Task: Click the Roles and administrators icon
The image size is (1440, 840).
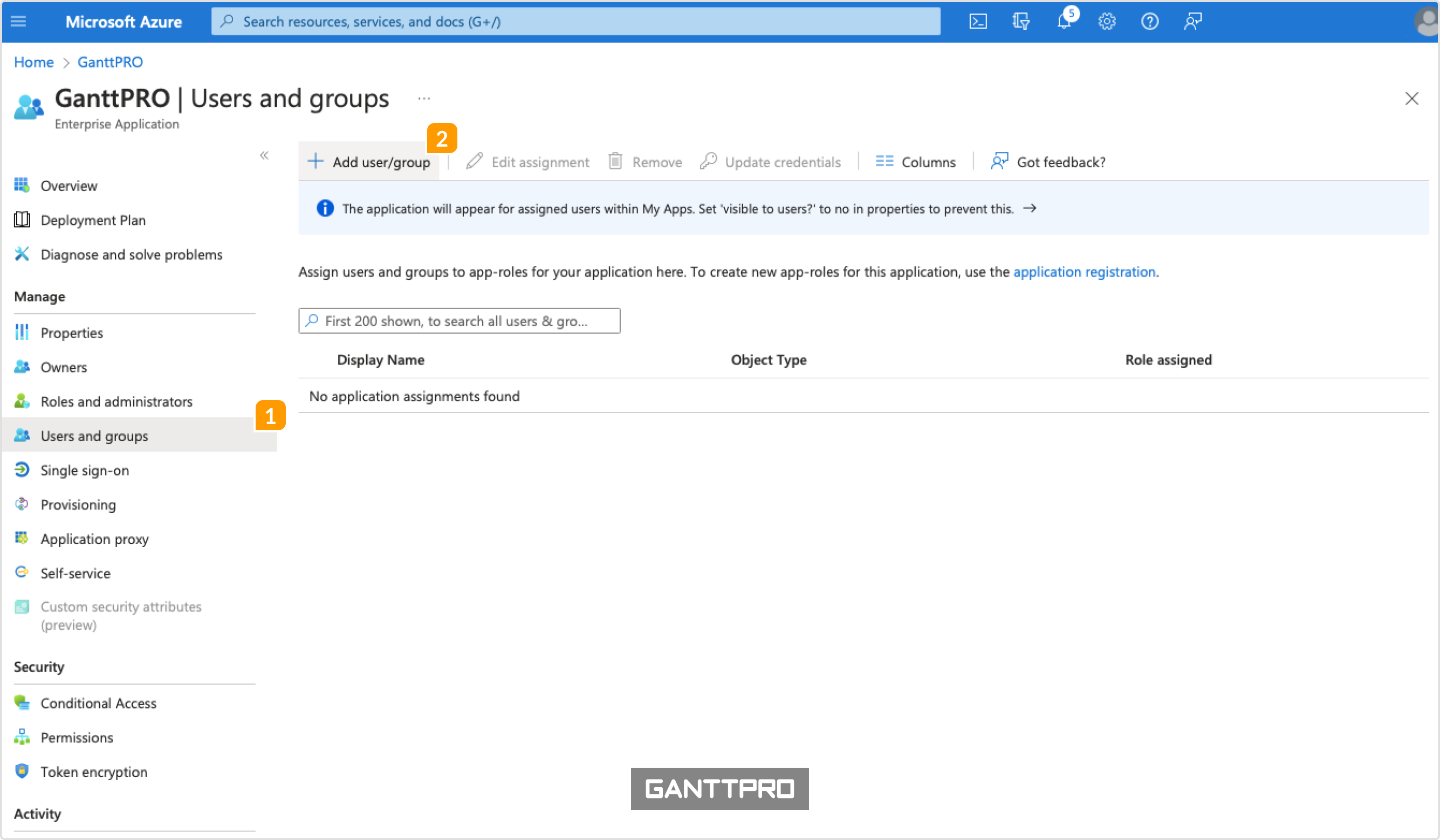Action: tap(22, 401)
